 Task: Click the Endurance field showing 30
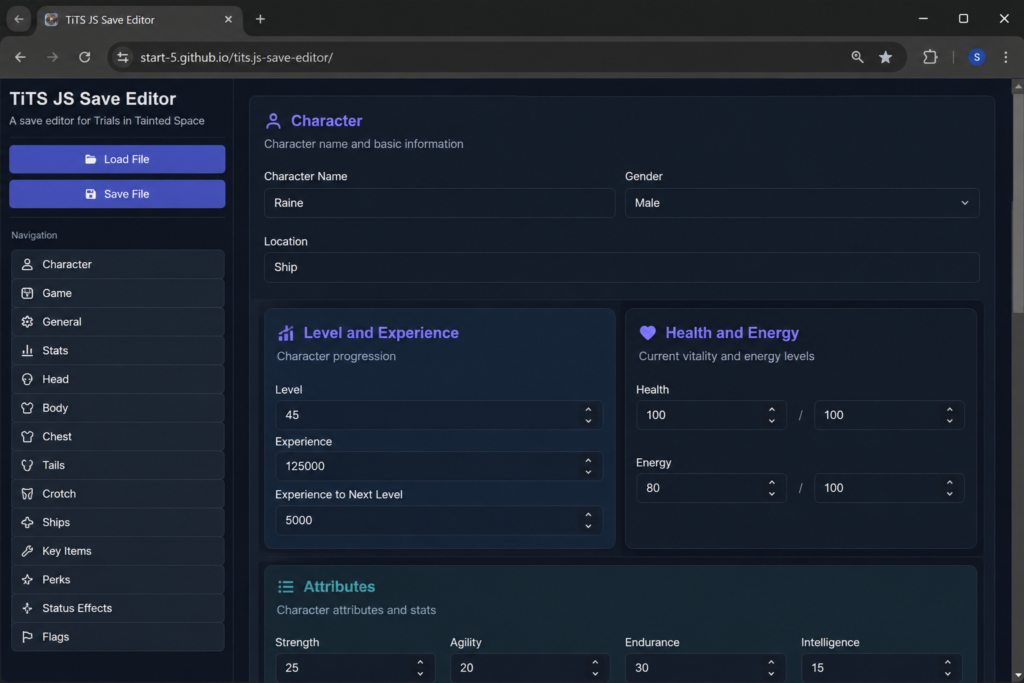(705, 668)
